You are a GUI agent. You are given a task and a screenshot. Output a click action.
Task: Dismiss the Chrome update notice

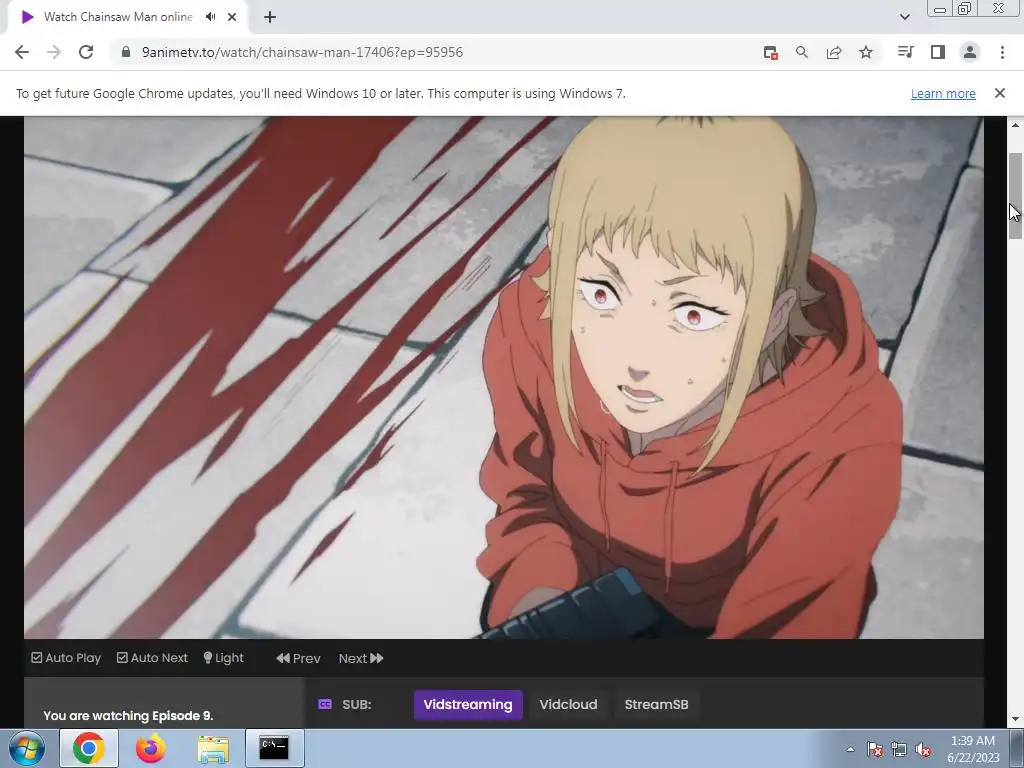1000,93
